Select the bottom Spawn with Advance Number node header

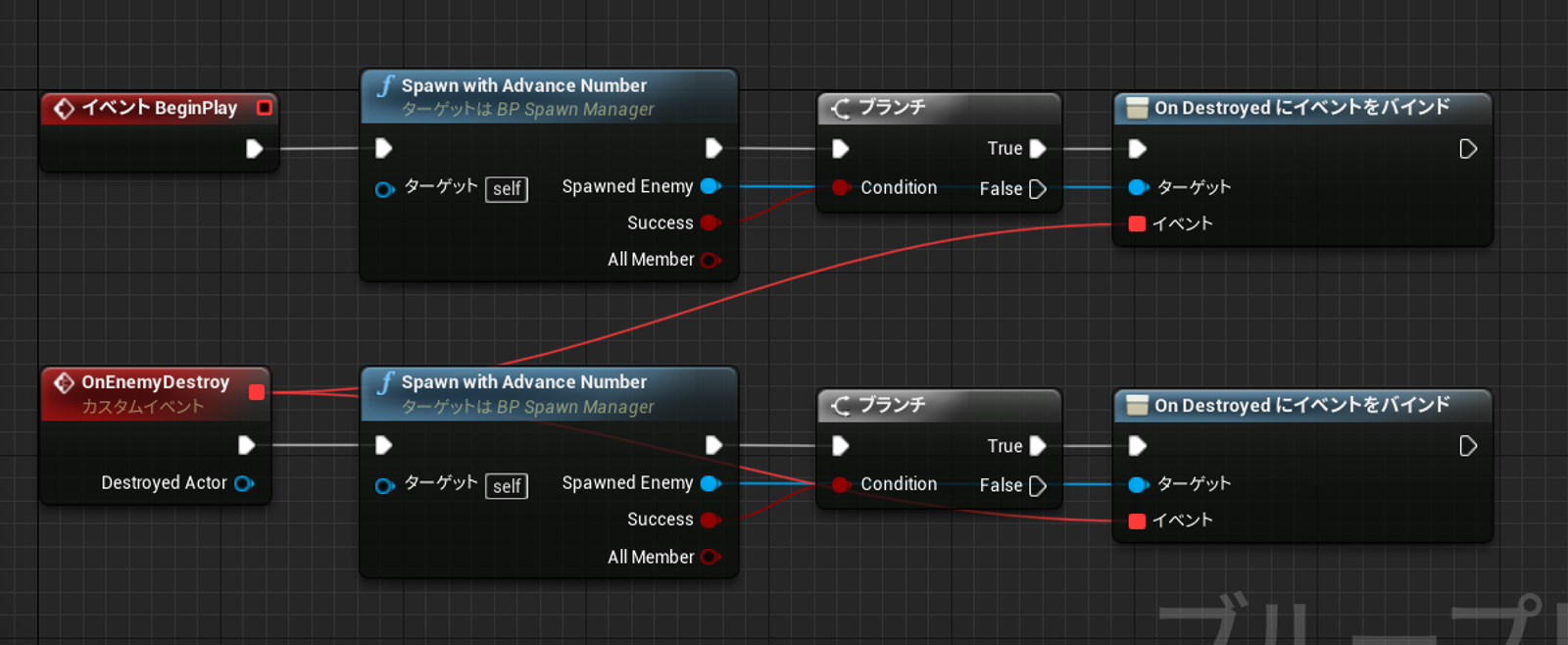pyautogui.click(x=549, y=394)
